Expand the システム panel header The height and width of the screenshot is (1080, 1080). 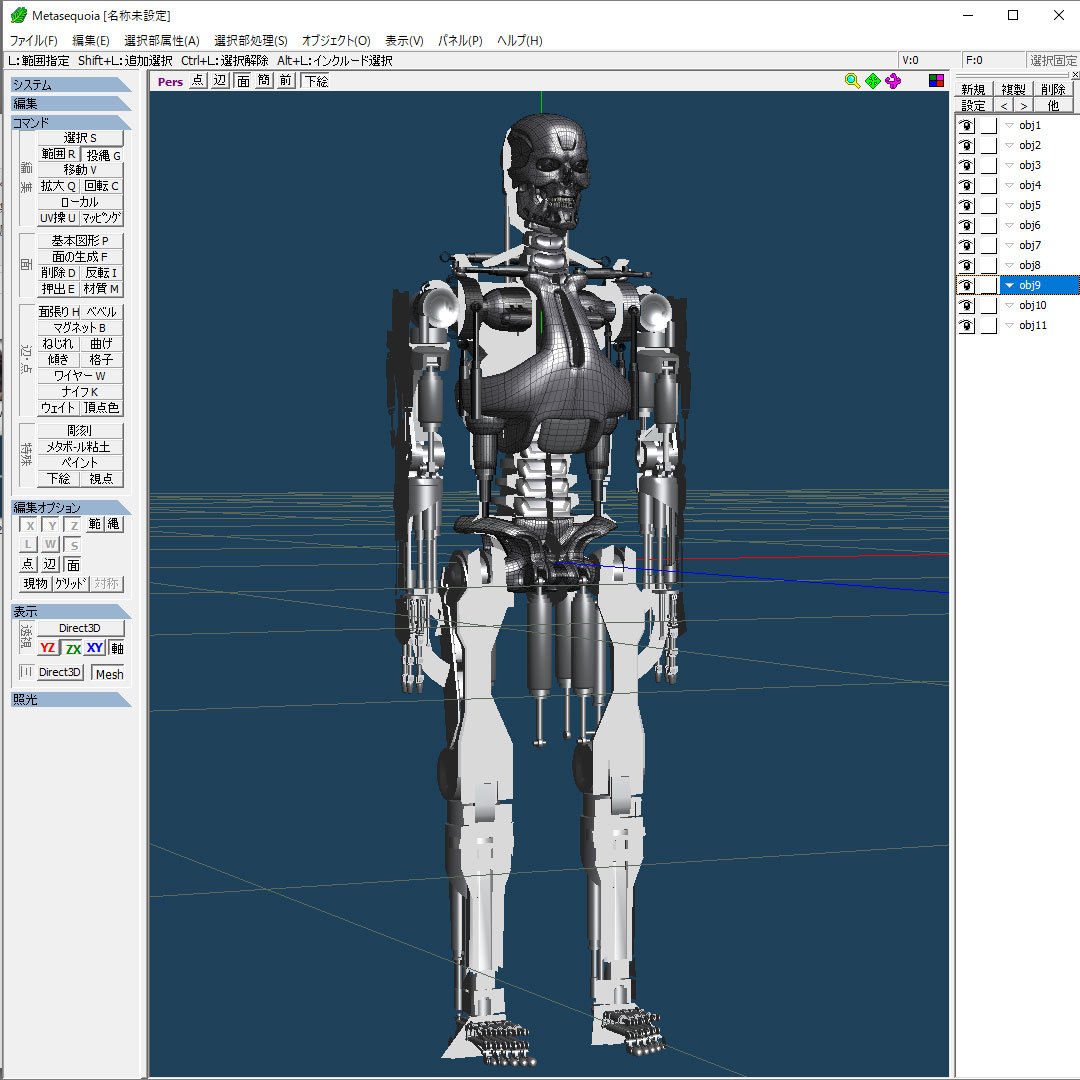tap(71, 85)
